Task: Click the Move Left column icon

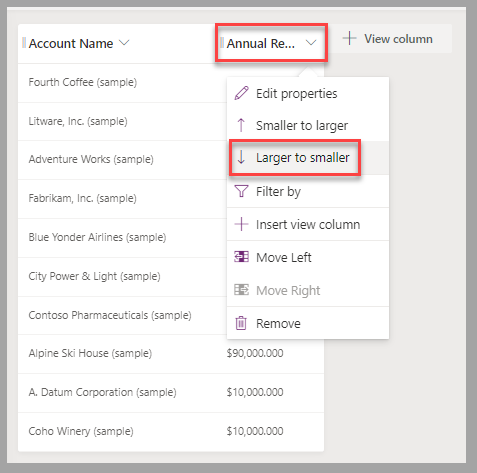Action: click(x=241, y=257)
